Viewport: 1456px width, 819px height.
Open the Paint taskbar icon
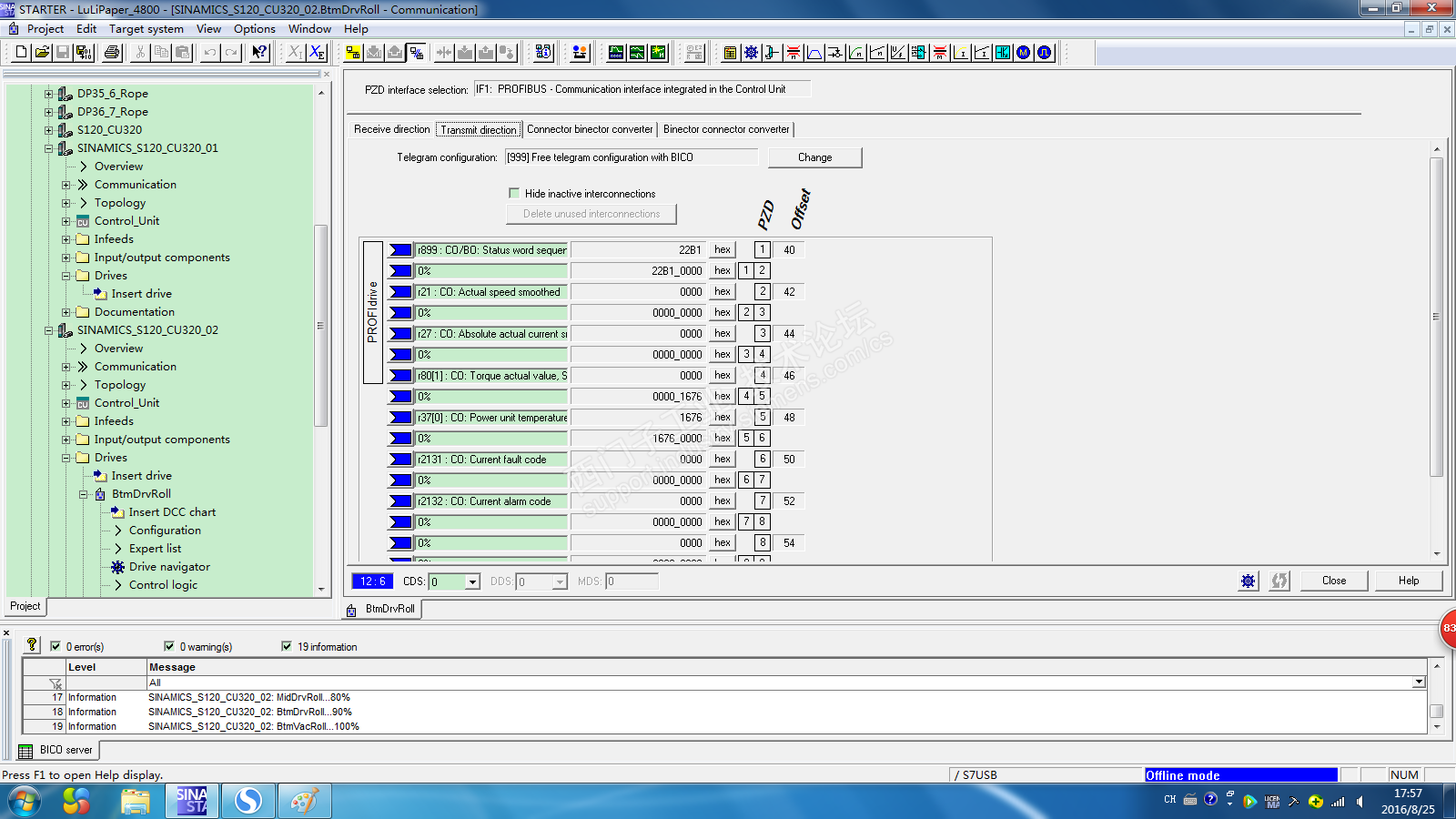click(304, 802)
